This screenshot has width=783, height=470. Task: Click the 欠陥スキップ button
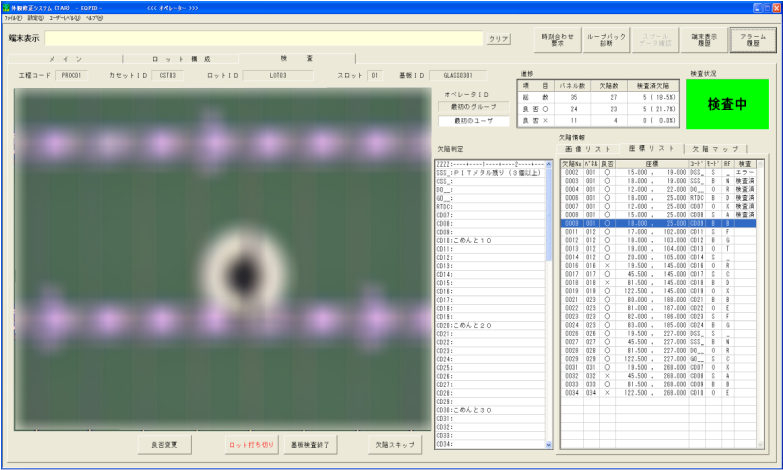point(394,442)
